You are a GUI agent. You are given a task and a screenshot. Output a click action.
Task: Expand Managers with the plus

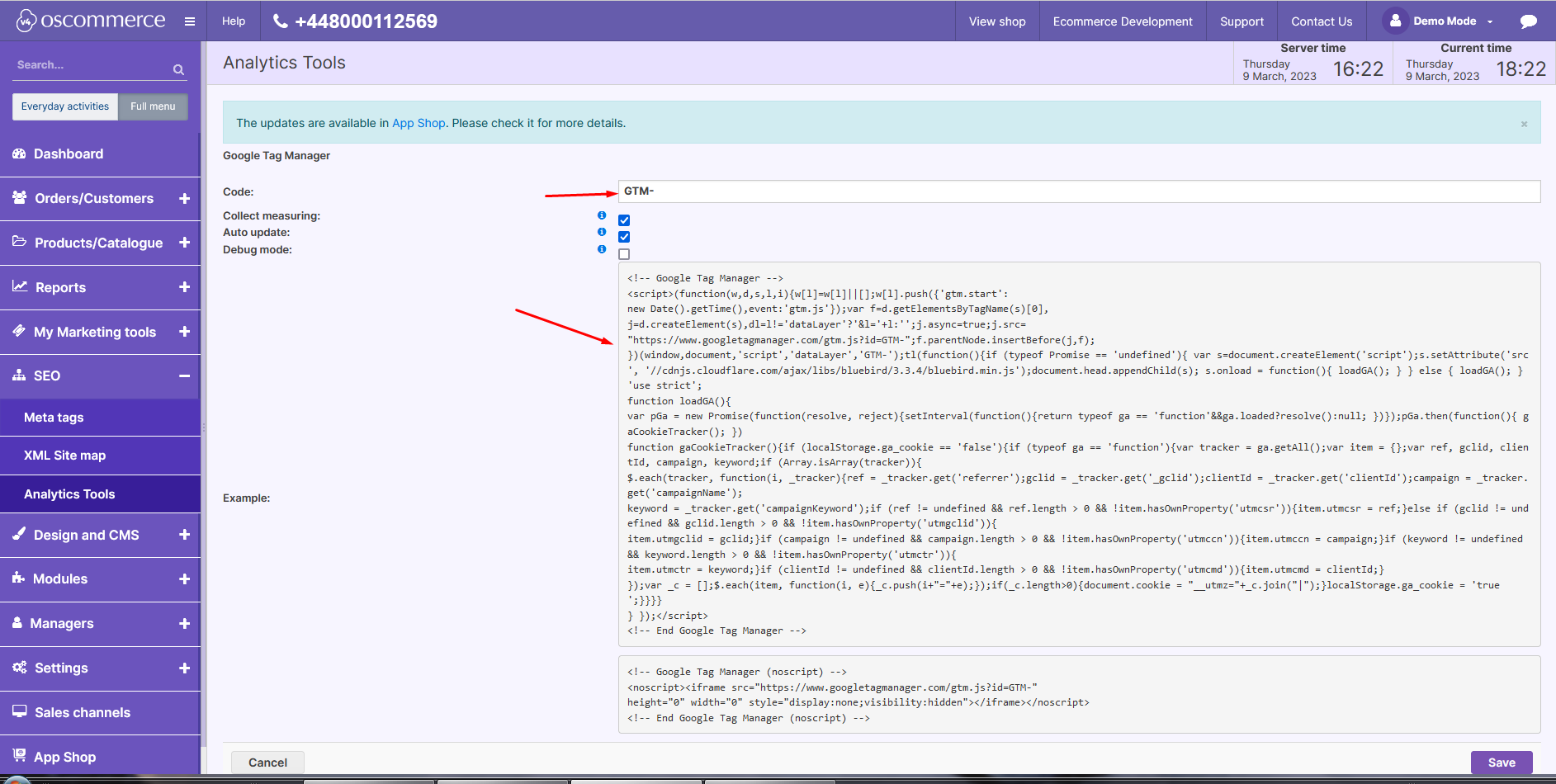click(x=184, y=624)
